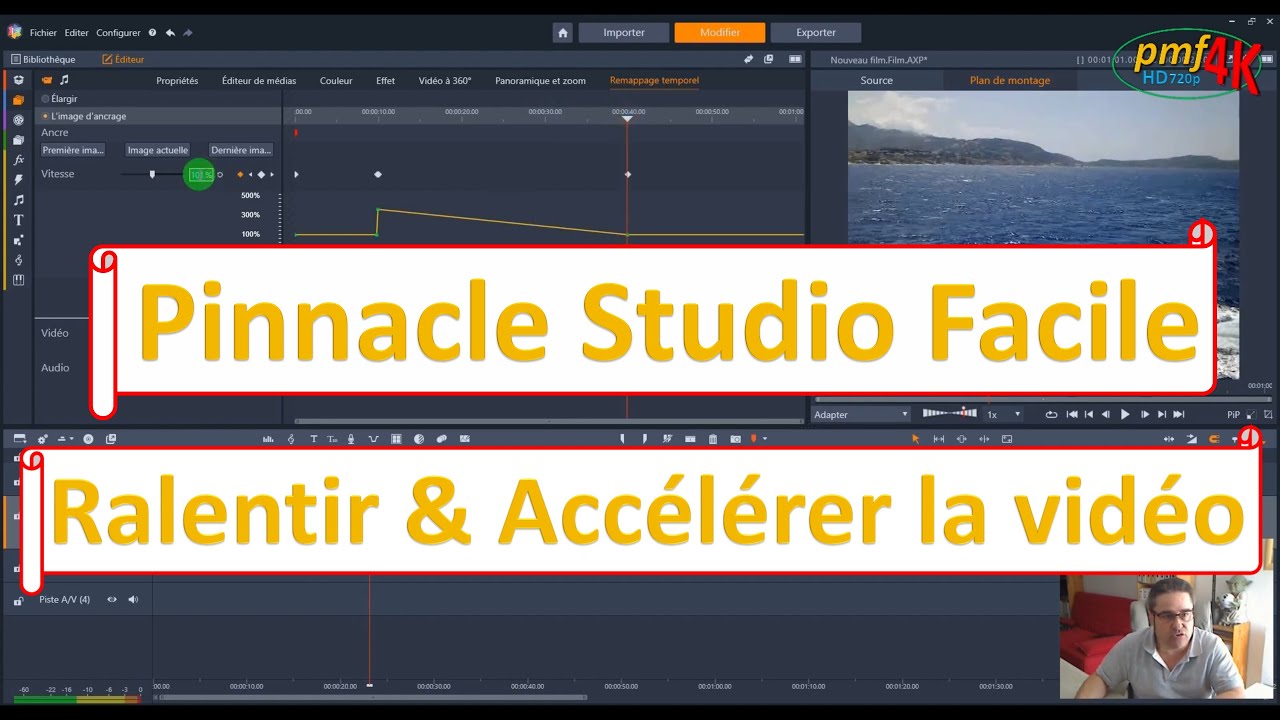
Task: Switch to the Source preview tab
Action: (876, 80)
